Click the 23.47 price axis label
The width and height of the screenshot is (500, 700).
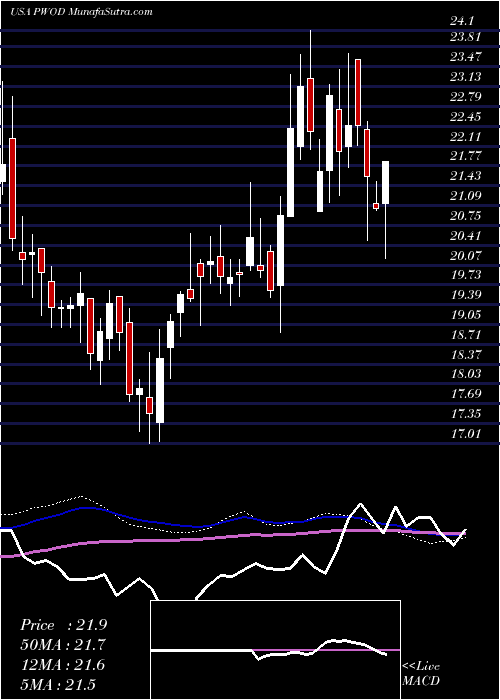tap(466, 56)
